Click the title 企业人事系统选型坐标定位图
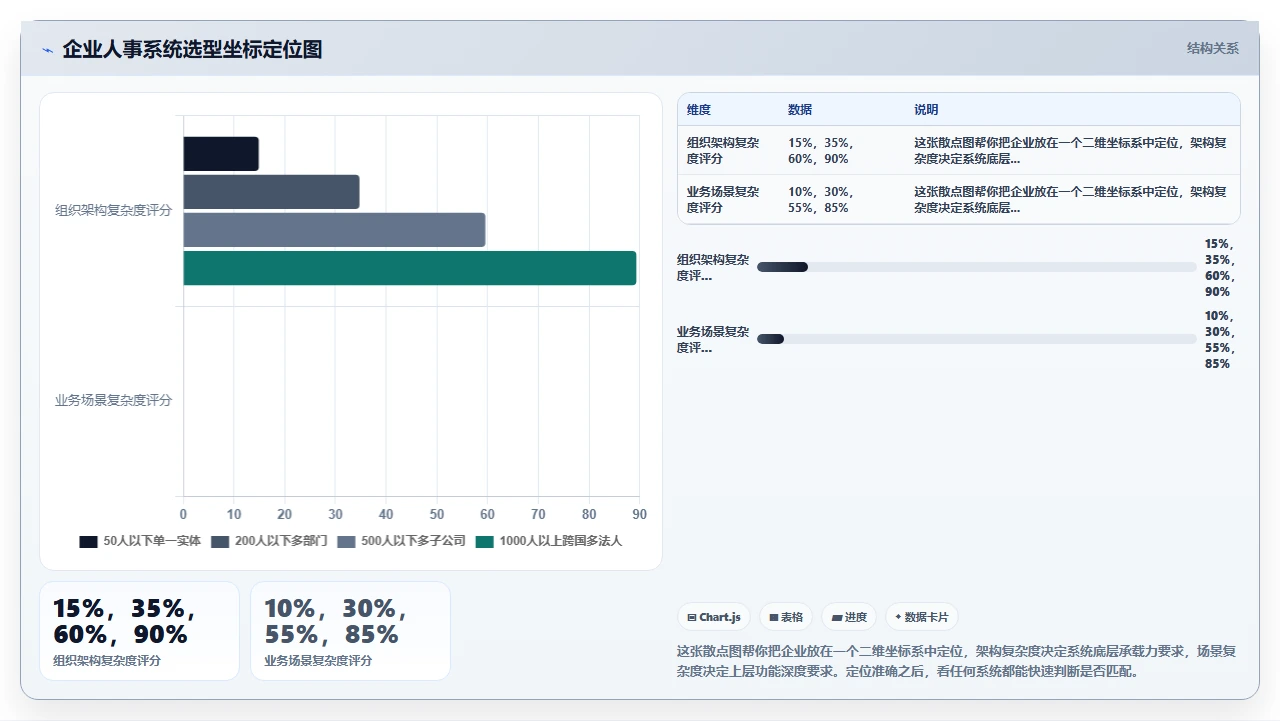This screenshot has height=721, width=1280. (192, 49)
